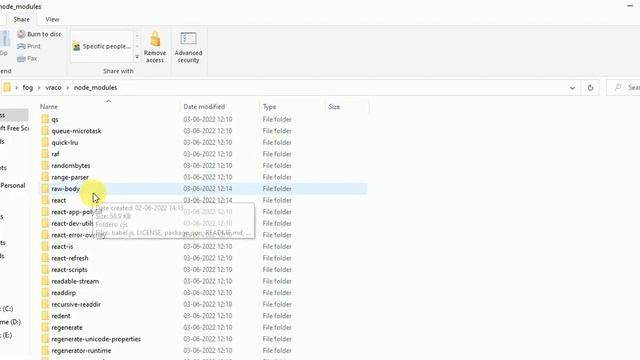Screen dimensions: 640x360
Task: Click the regenerate-unicode-properties folder name
Action: click(x=96, y=339)
